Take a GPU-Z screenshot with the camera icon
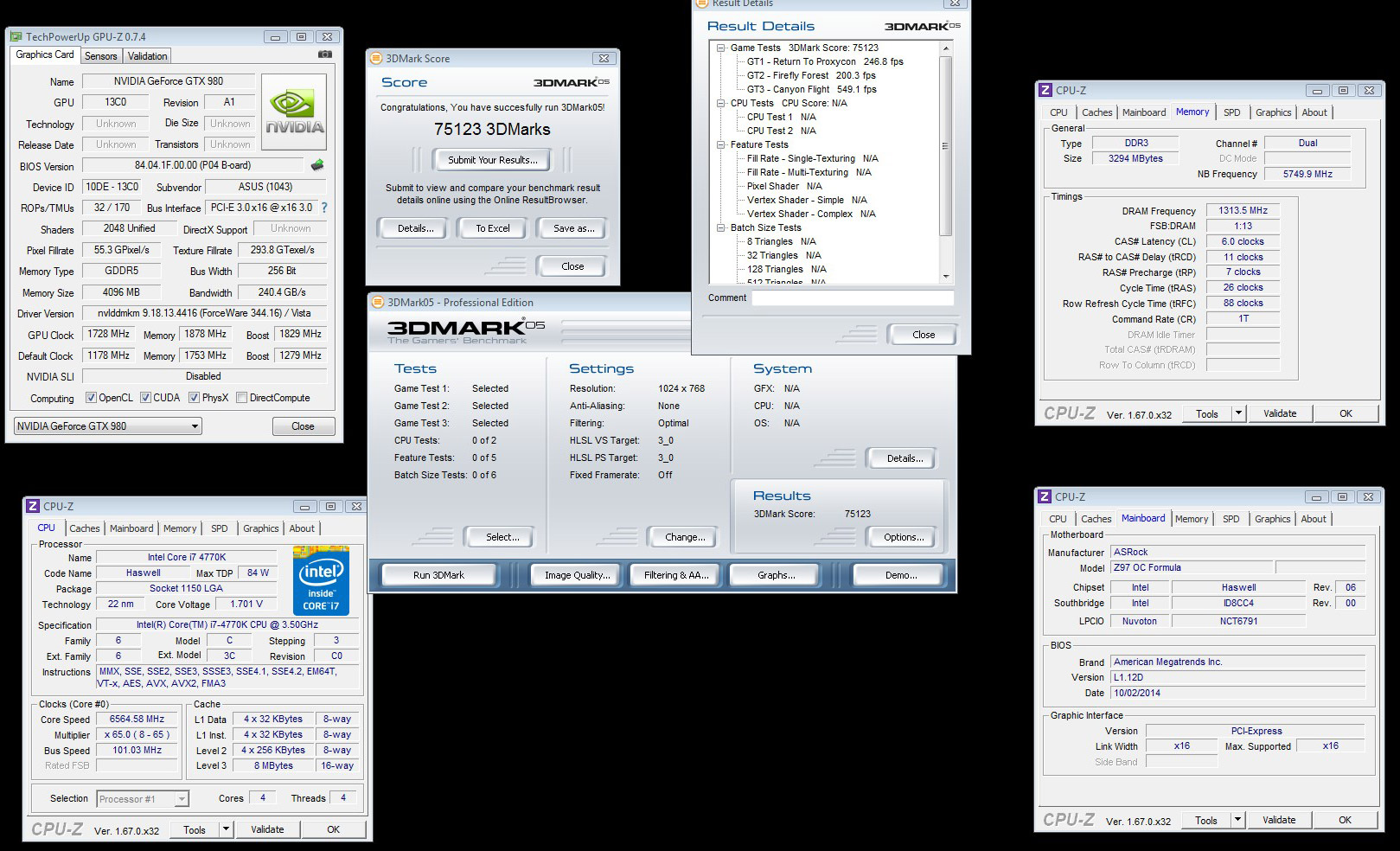The image size is (1400, 851). 325,54
